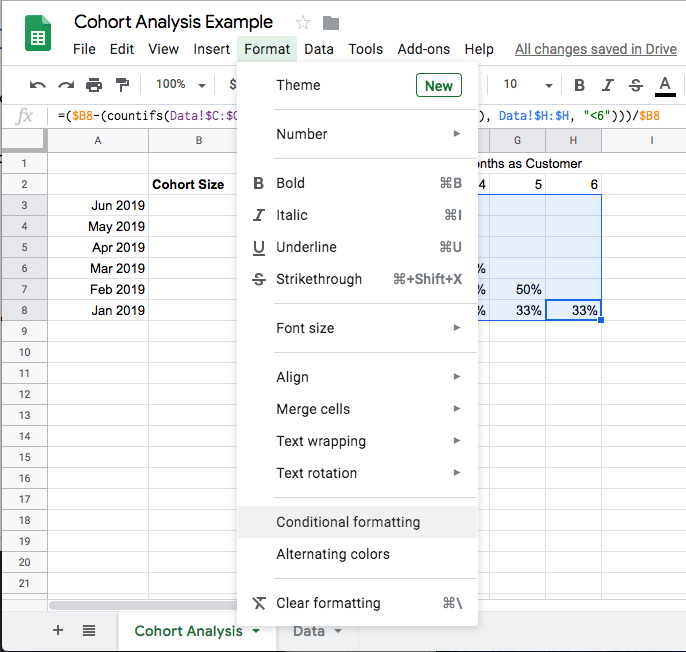Toggle italic in the toolbar
Screen dimensions: 686x652
608,85
